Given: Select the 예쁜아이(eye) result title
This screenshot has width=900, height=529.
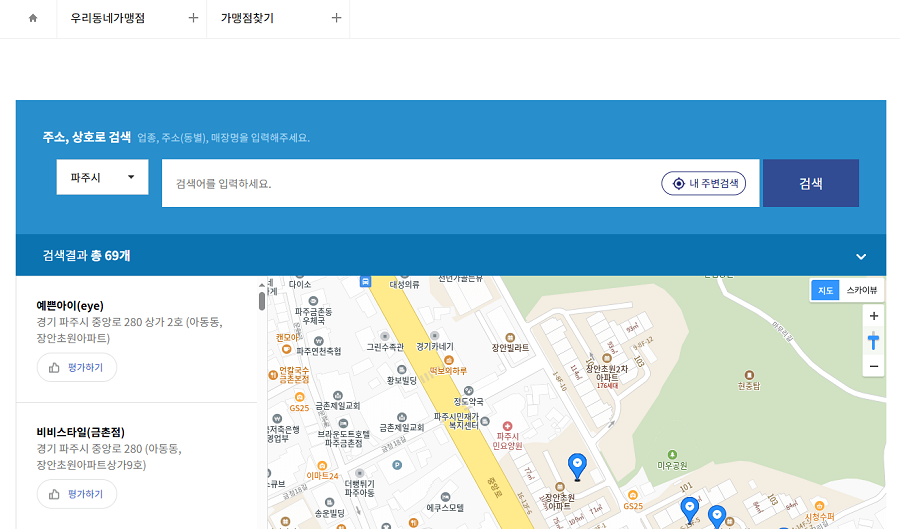Looking at the screenshot, I should (70, 306).
